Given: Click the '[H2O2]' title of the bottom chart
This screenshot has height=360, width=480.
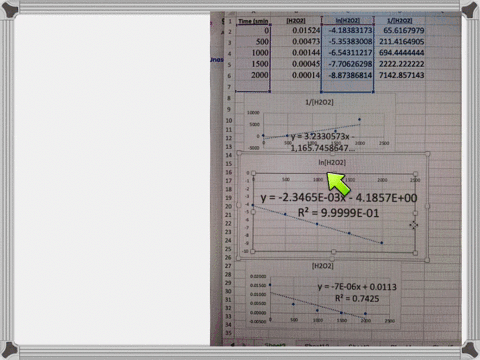Looking at the screenshot, I should tap(322, 266).
